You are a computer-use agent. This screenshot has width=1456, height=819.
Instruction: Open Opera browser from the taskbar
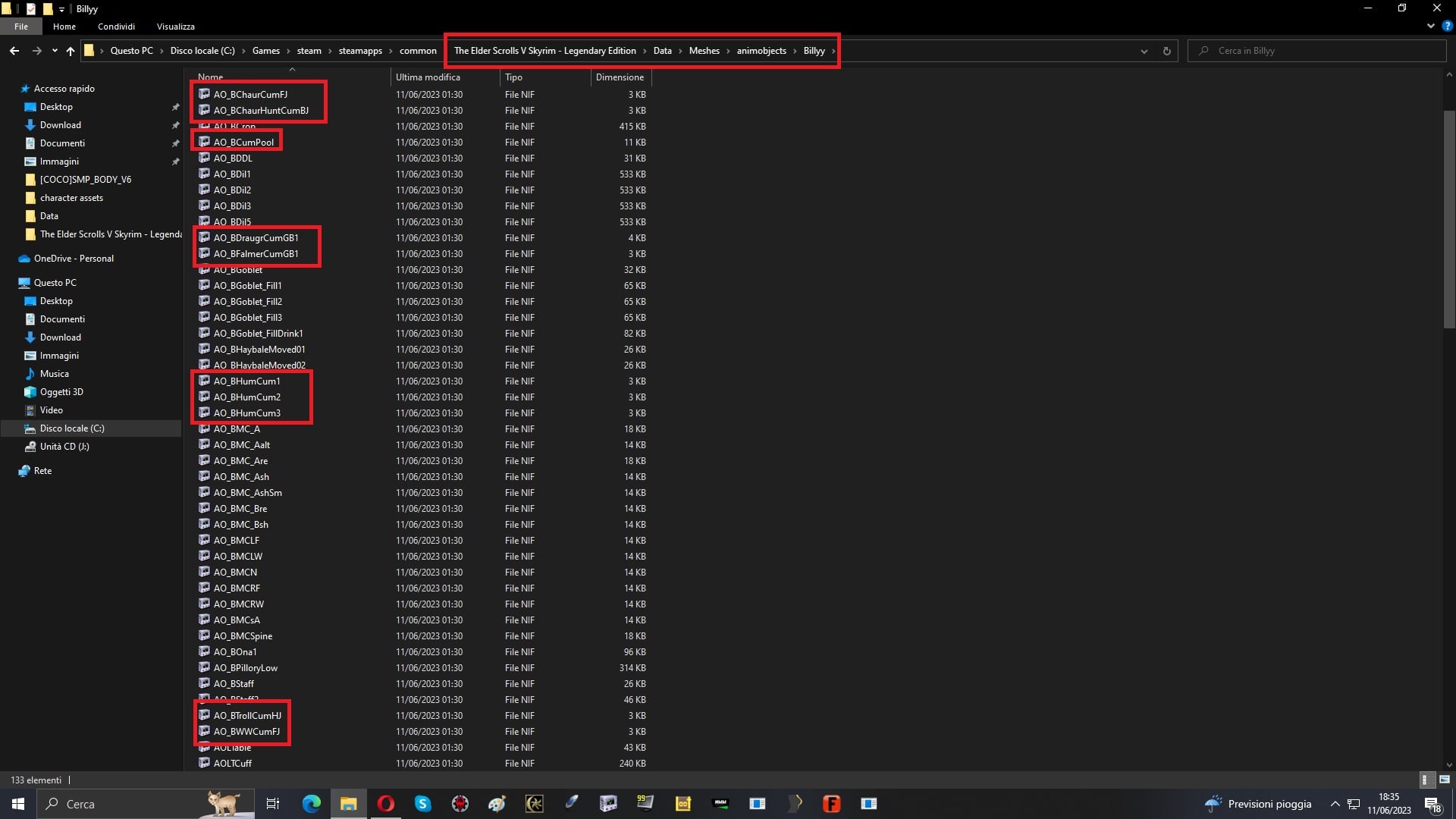coord(385,804)
